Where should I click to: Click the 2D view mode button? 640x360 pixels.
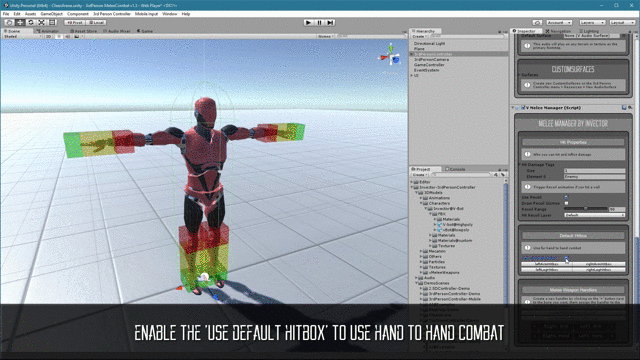(x=49, y=36)
